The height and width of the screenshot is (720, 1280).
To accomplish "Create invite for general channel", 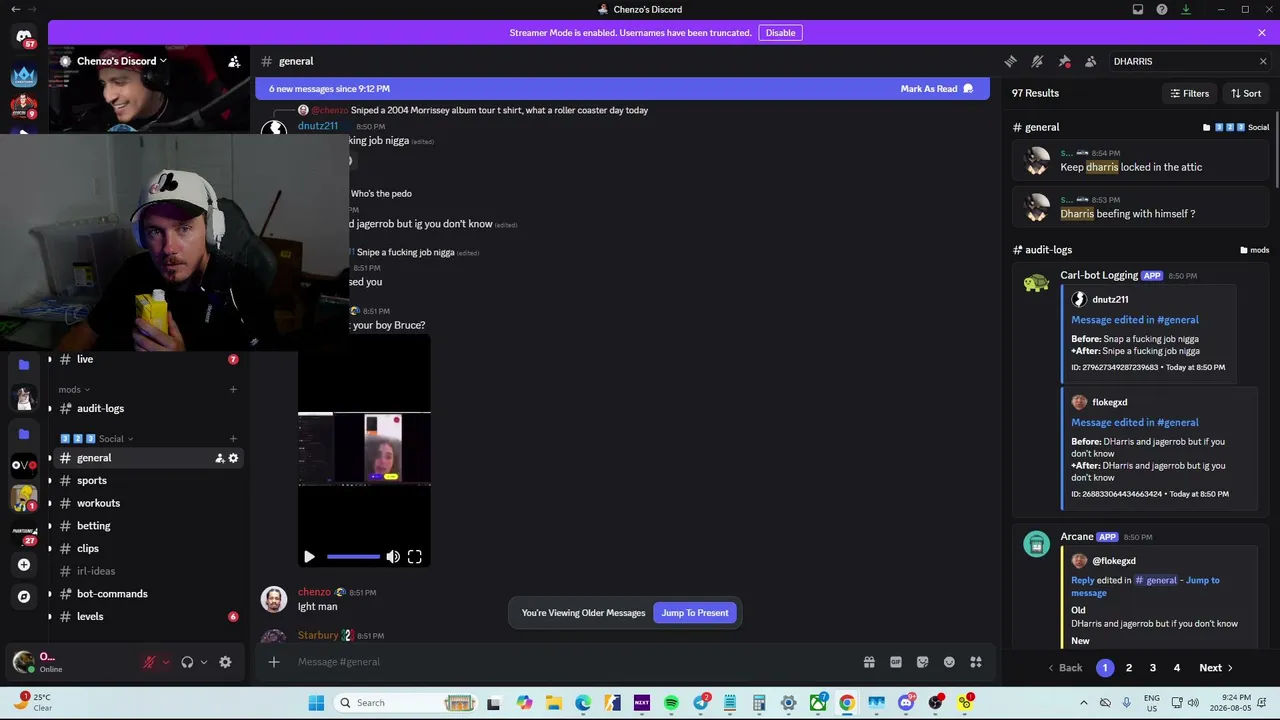I will tap(219, 458).
